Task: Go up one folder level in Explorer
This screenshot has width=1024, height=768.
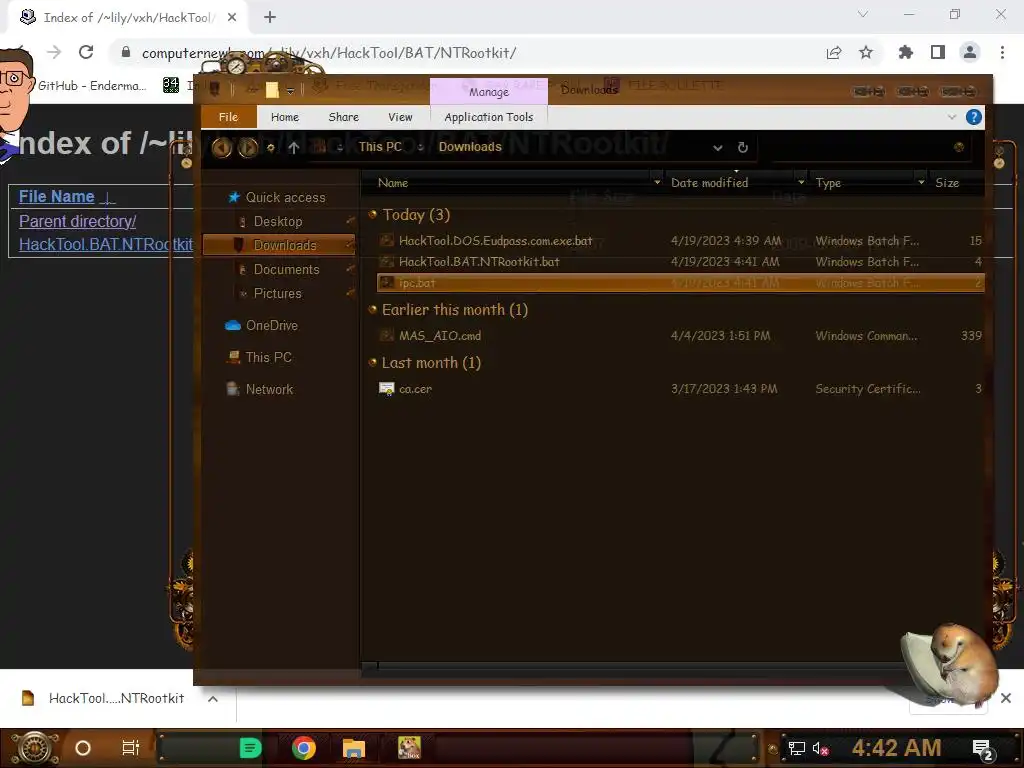Action: [x=294, y=148]
